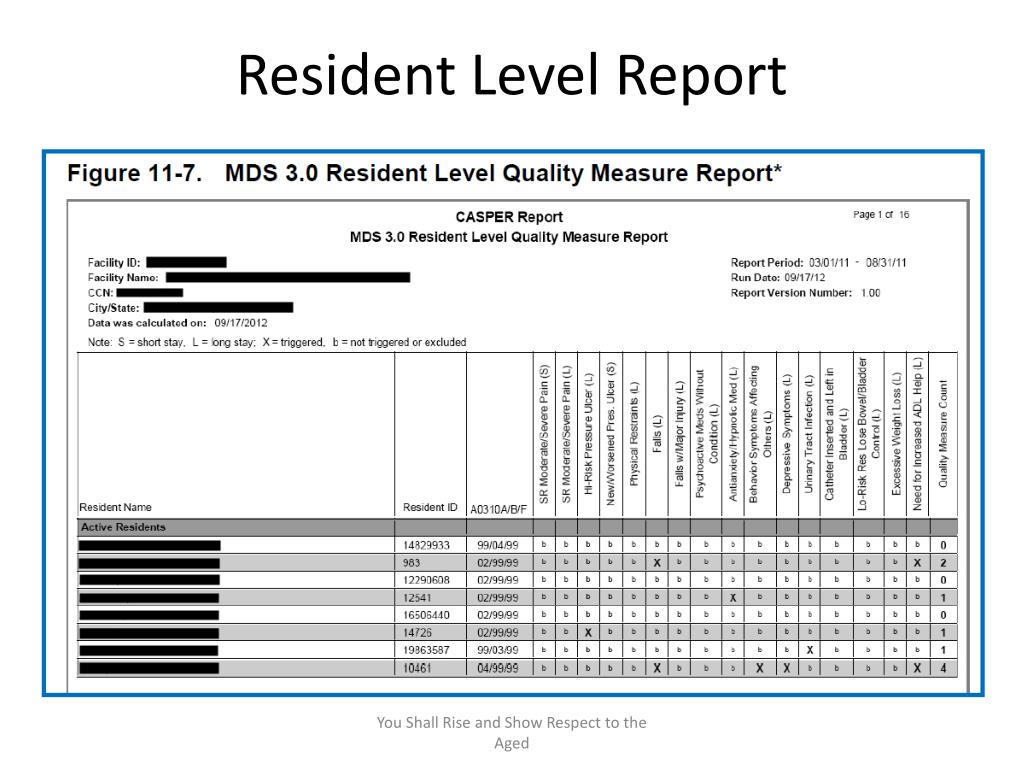The height and width of the screenshot is (768, 1024).
Task: Click 'Lo-Risk Res Lose Bowel/Bladder Control (L)' header
Action: [869, 434]
